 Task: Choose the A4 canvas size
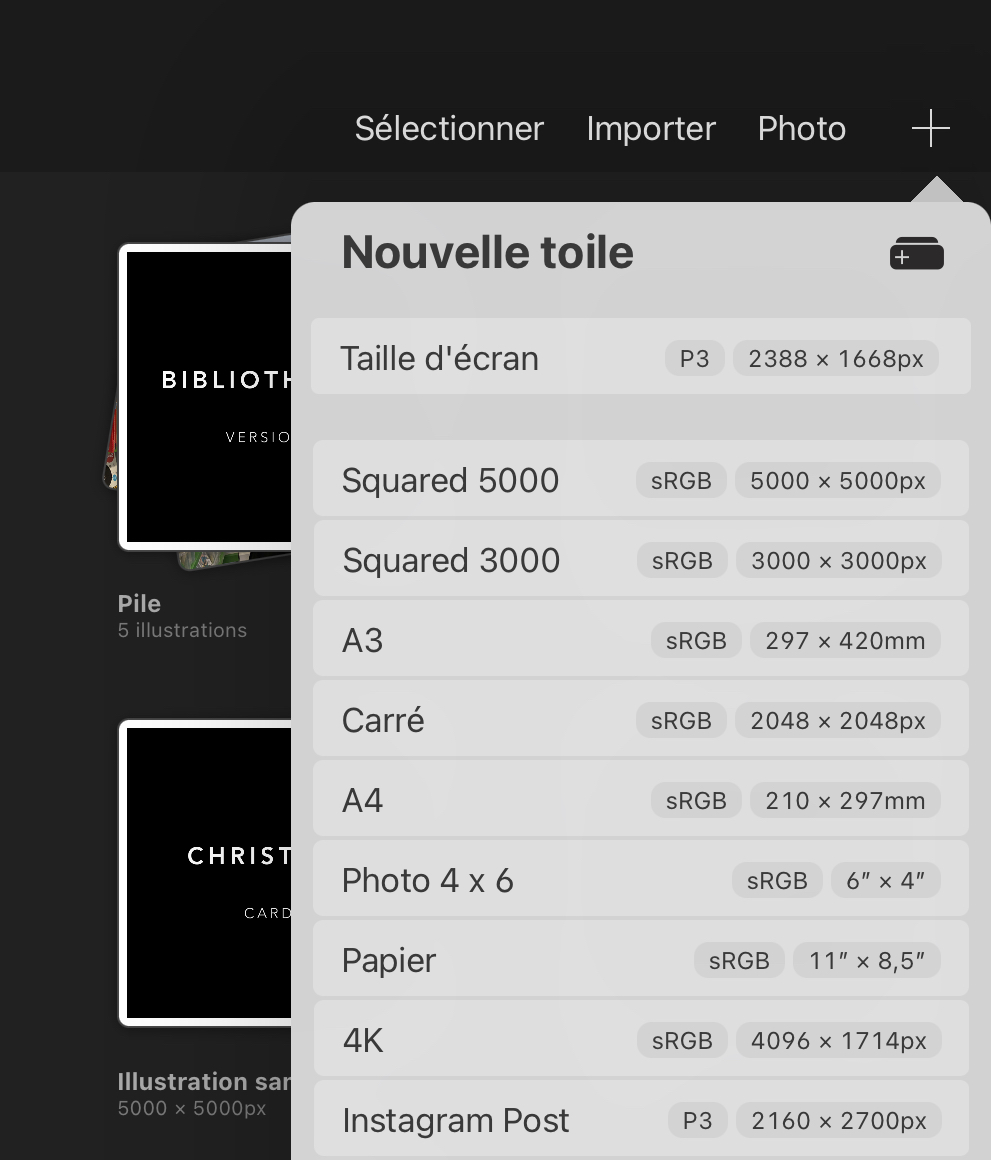pyautogui.click(x=640, y=800)
